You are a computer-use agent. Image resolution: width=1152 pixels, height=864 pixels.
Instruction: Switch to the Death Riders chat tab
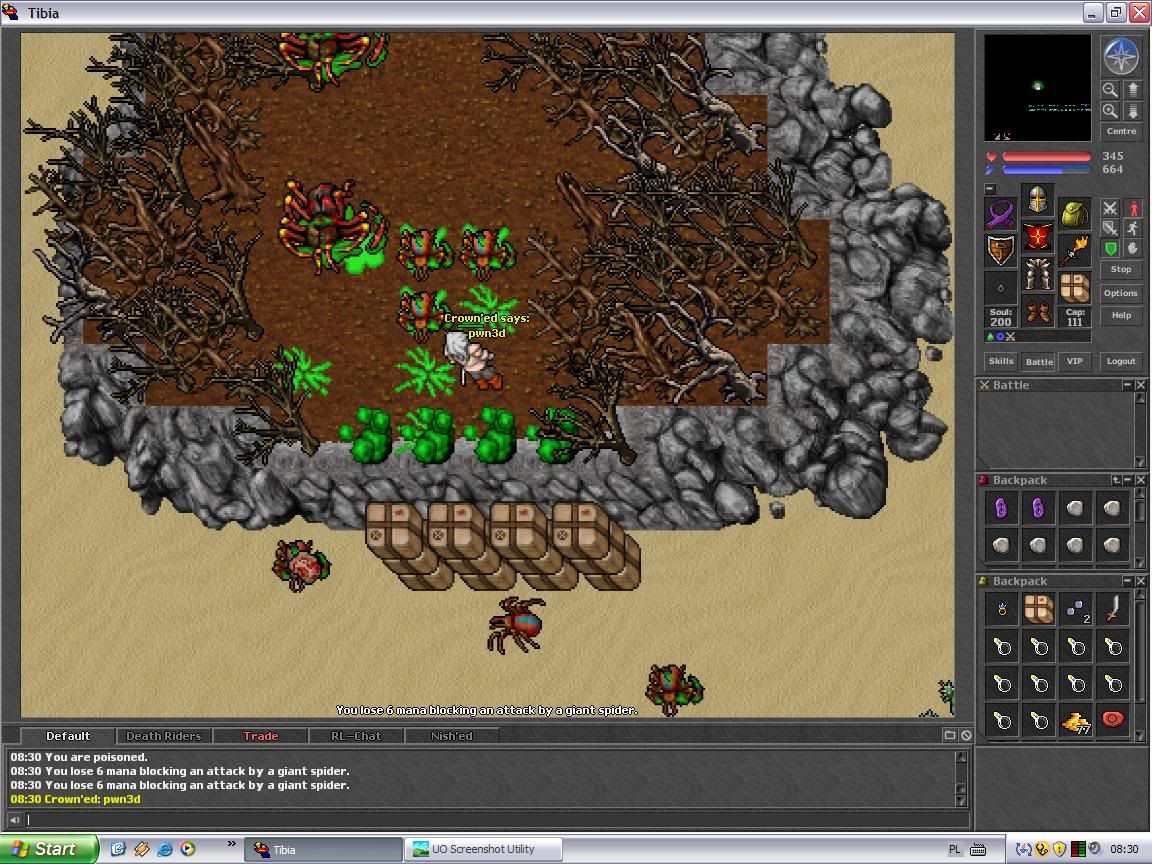pos(163,735)
